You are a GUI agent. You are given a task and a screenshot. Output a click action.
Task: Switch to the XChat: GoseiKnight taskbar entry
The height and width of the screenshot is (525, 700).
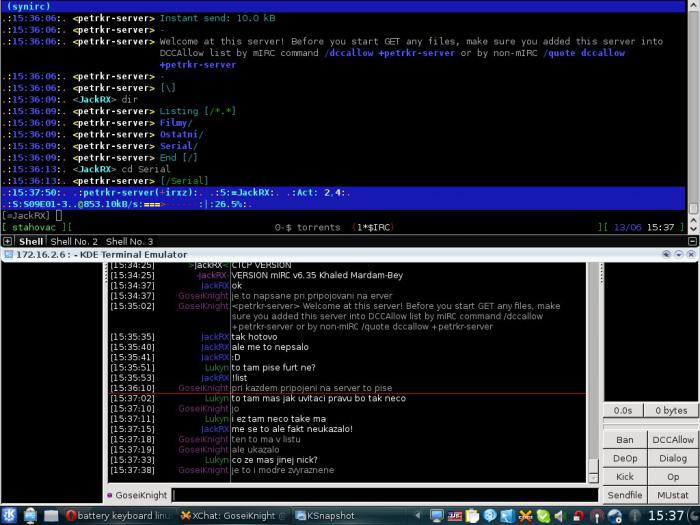tap(234, 516)
